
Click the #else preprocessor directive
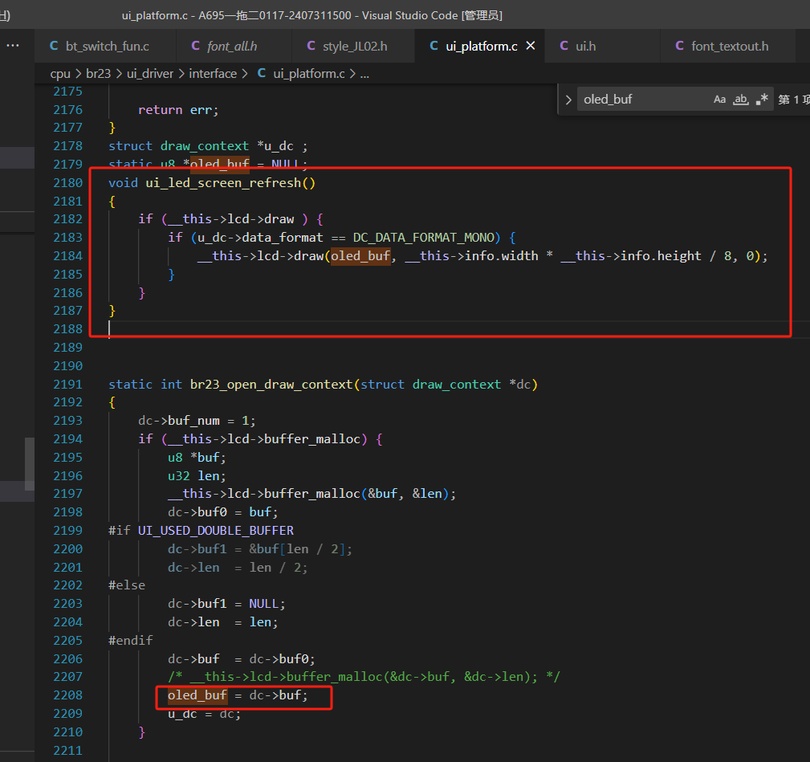(x=127, y=585)
